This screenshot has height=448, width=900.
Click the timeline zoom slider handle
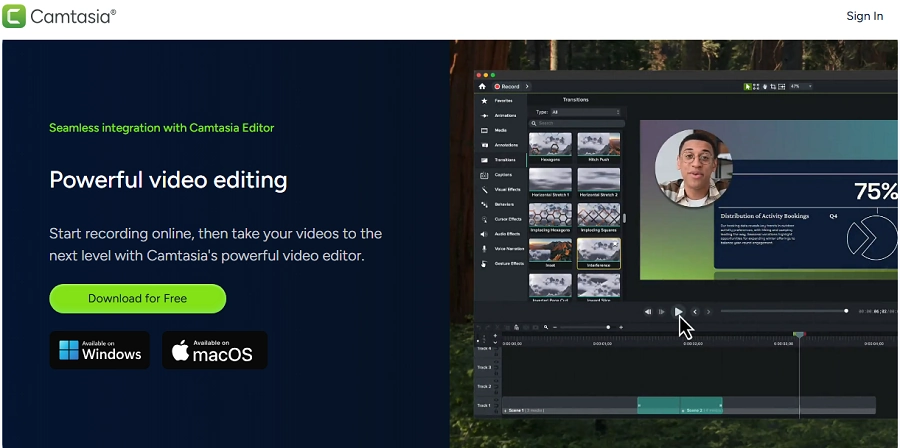pos(608,327)
